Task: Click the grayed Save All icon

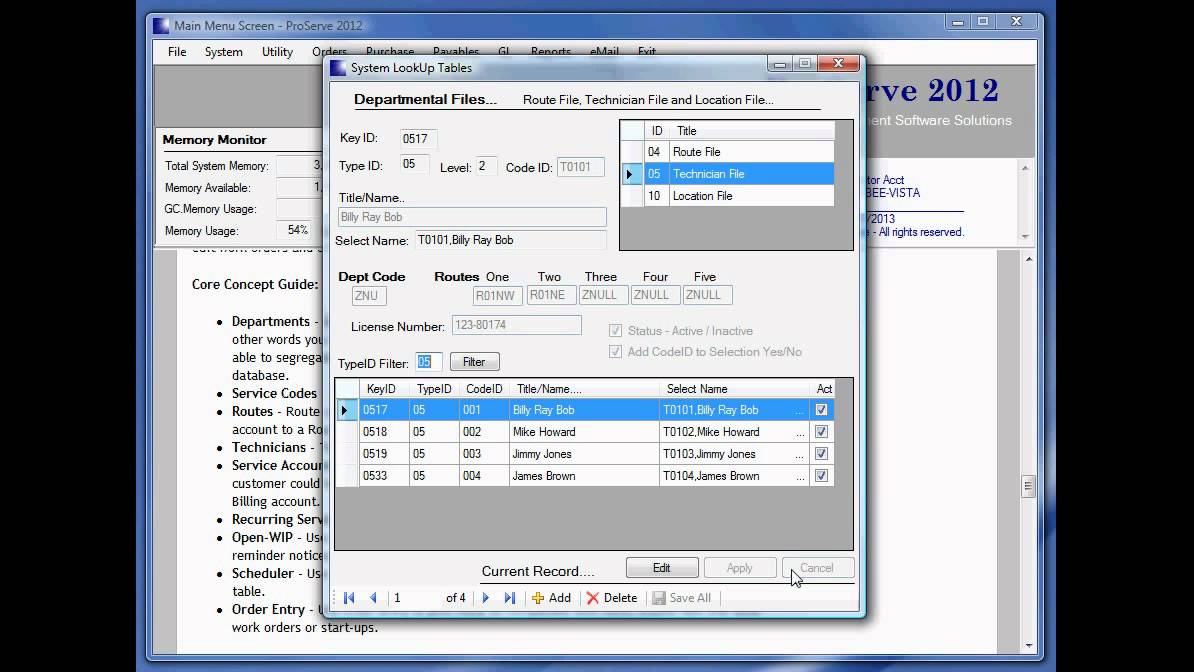Action: (x=659, y=598)
